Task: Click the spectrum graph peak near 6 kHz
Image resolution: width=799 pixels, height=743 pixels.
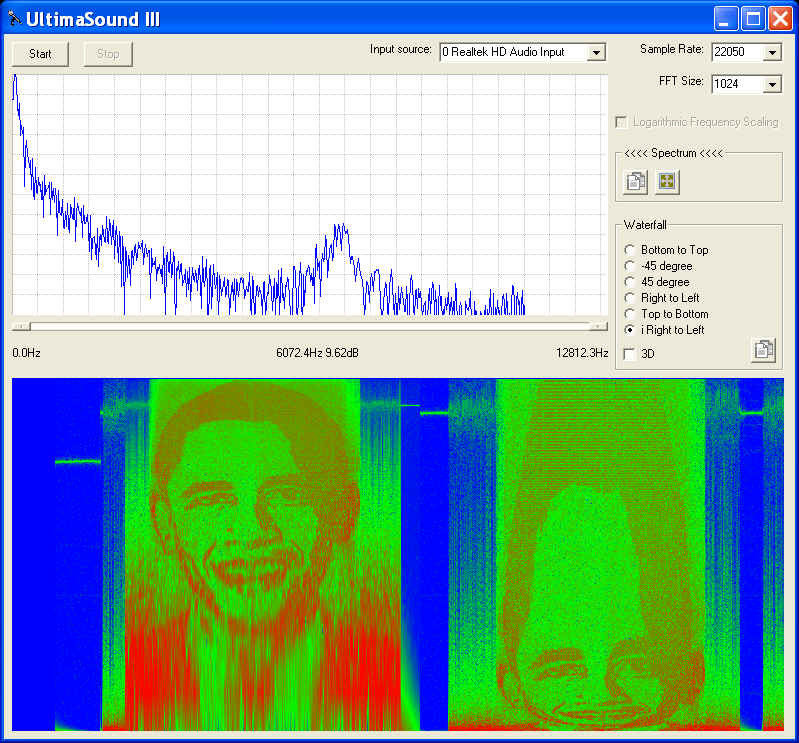Action: coord(340,228)
